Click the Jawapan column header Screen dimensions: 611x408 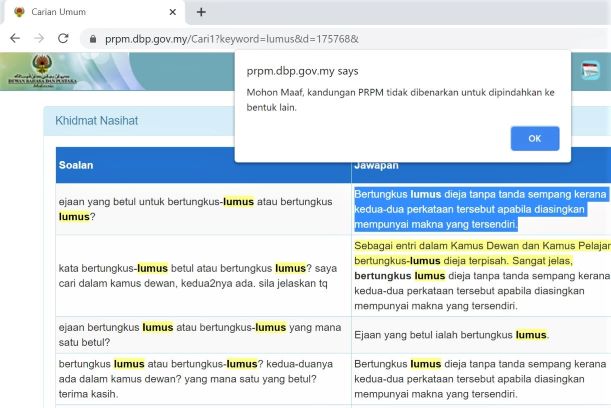point(376,165)
